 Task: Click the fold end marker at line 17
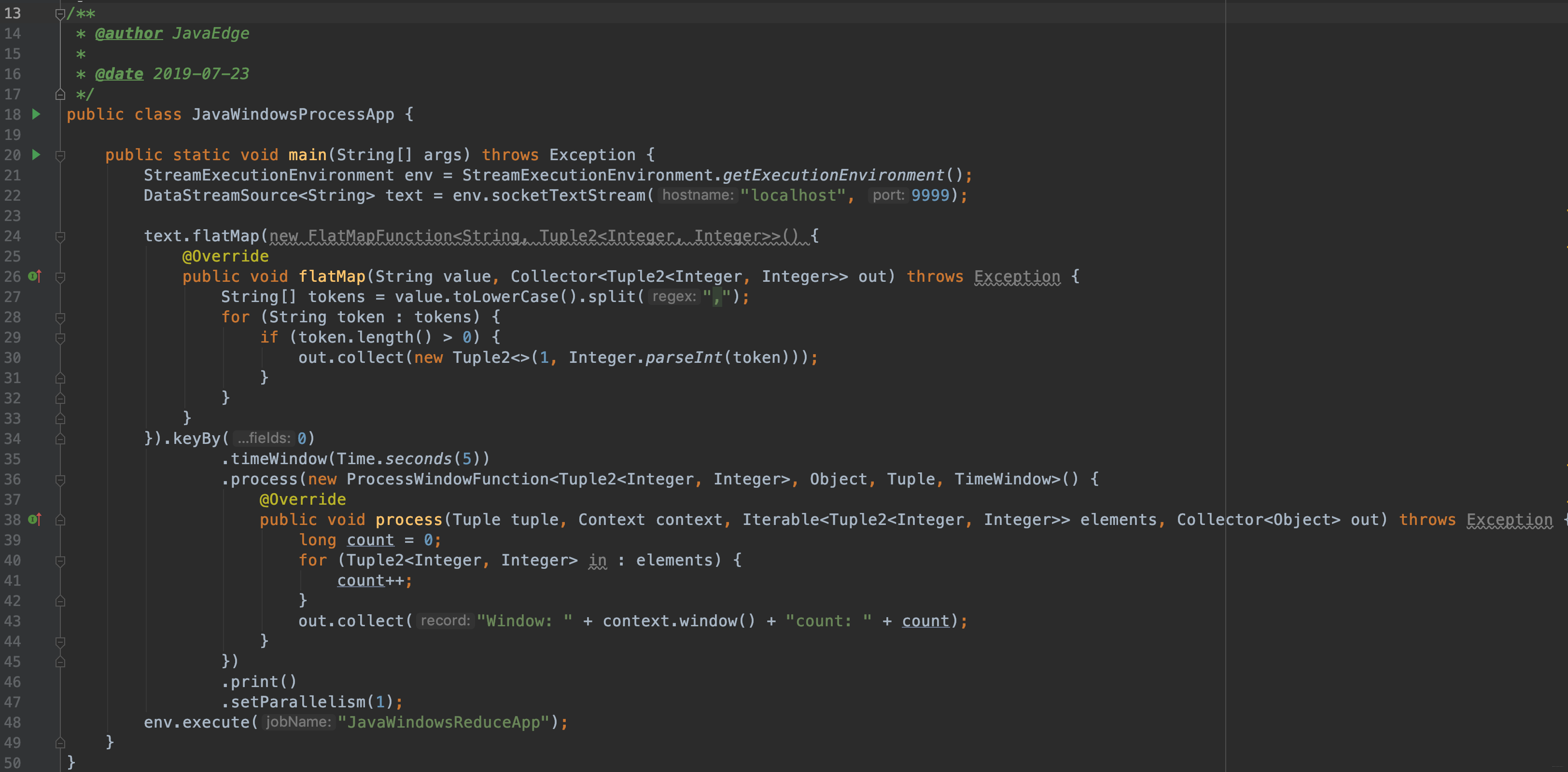pyautogui.click(x=60, y=94)
